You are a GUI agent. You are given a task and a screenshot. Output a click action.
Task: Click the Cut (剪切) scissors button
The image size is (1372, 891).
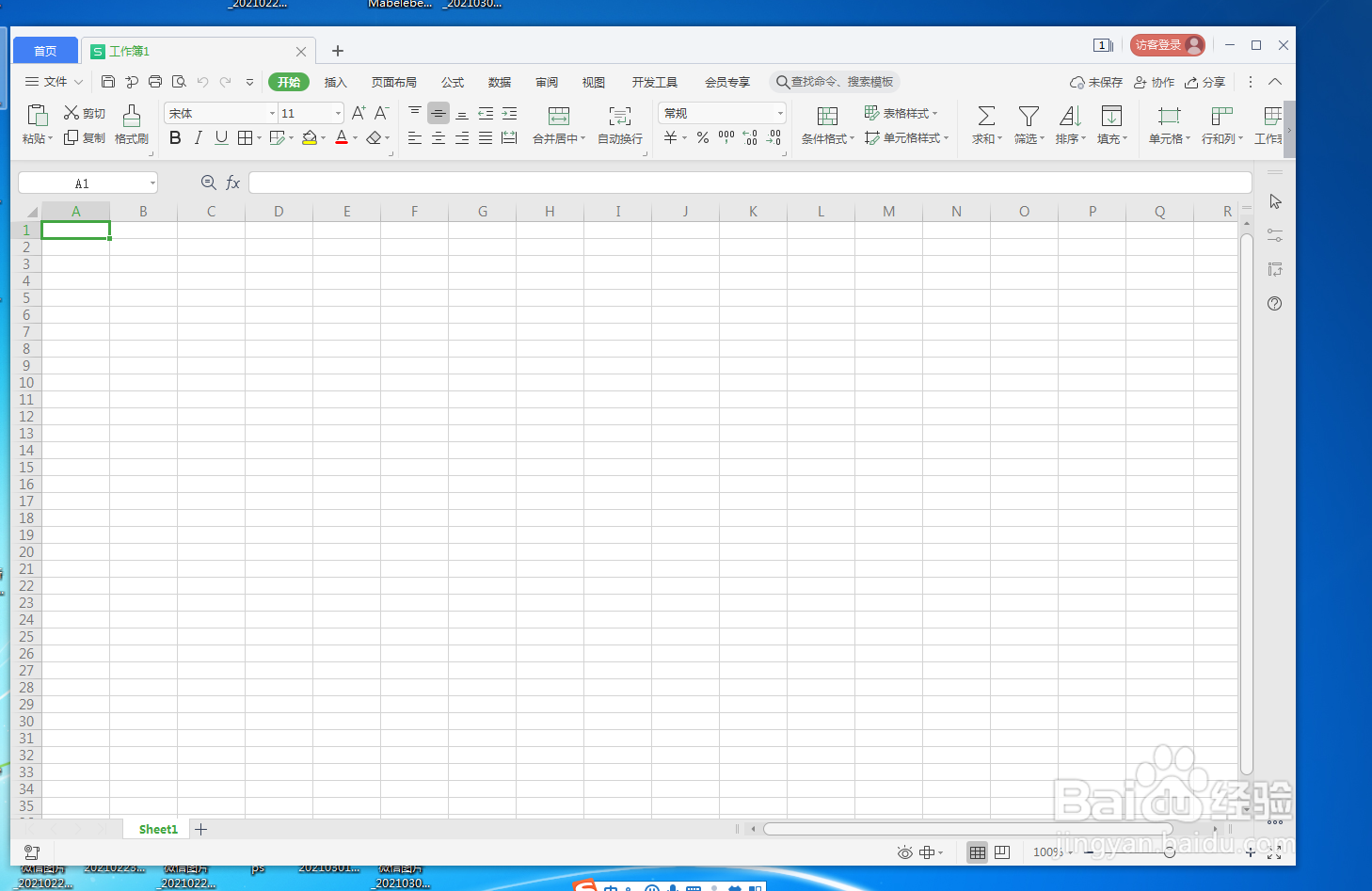coord(84,113)
